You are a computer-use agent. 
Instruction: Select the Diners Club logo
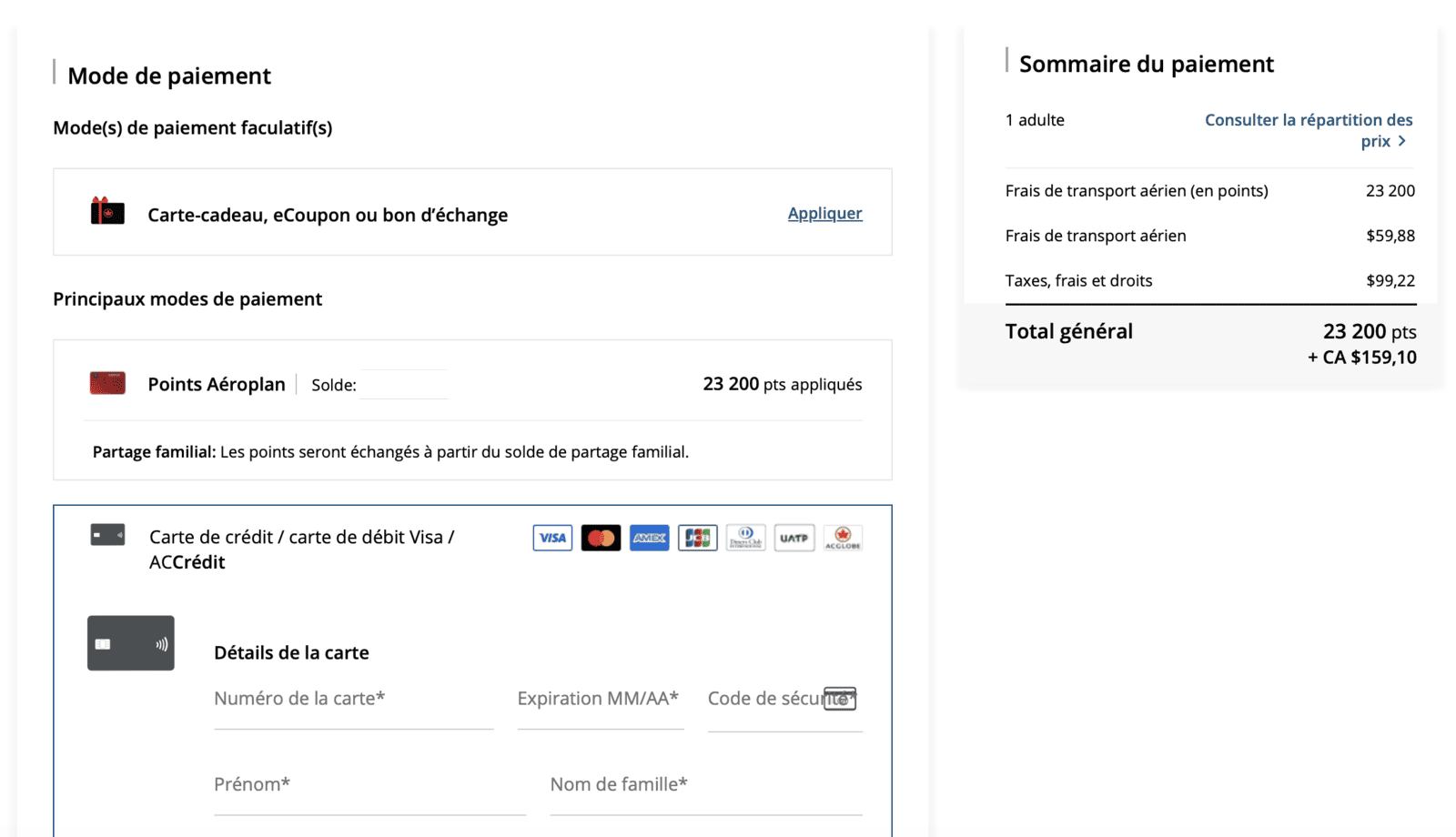point(746,538)
